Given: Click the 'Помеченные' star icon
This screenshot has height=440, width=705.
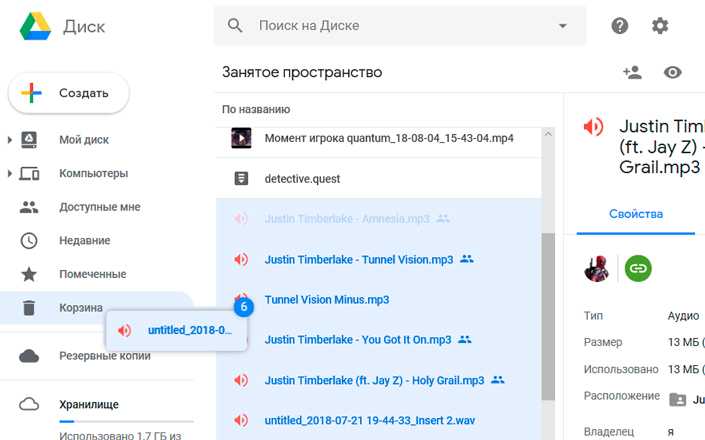Looking at the screenshot, I should 29,274.
